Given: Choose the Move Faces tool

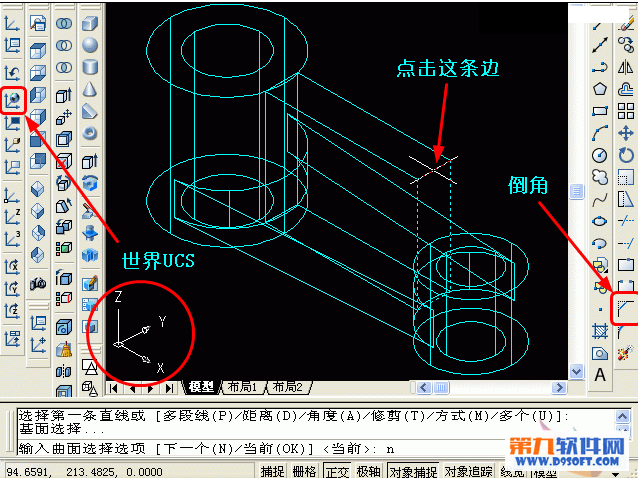Looking at the screenshot, I should 64,117.
